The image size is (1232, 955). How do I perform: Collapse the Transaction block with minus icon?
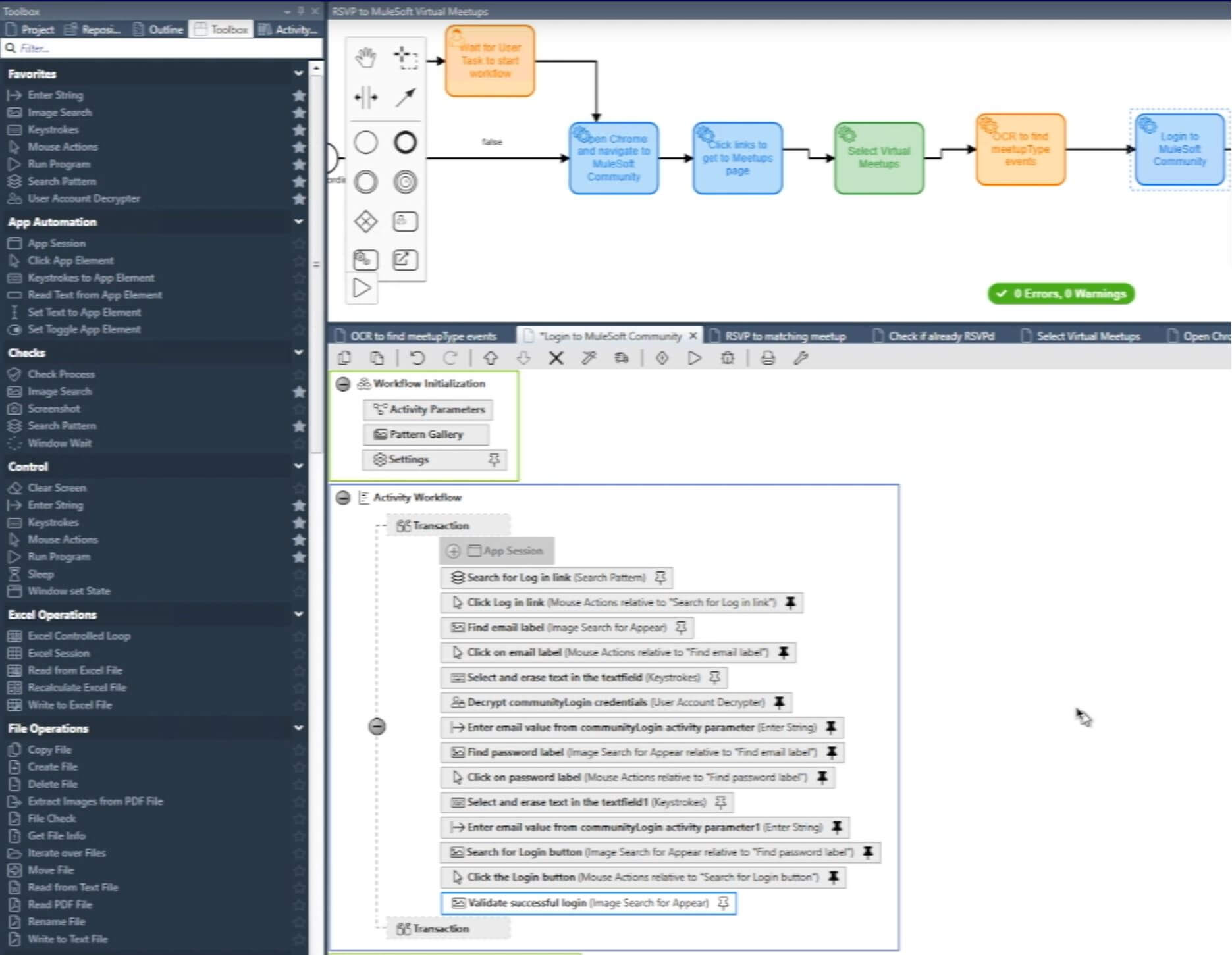(377, 727)
